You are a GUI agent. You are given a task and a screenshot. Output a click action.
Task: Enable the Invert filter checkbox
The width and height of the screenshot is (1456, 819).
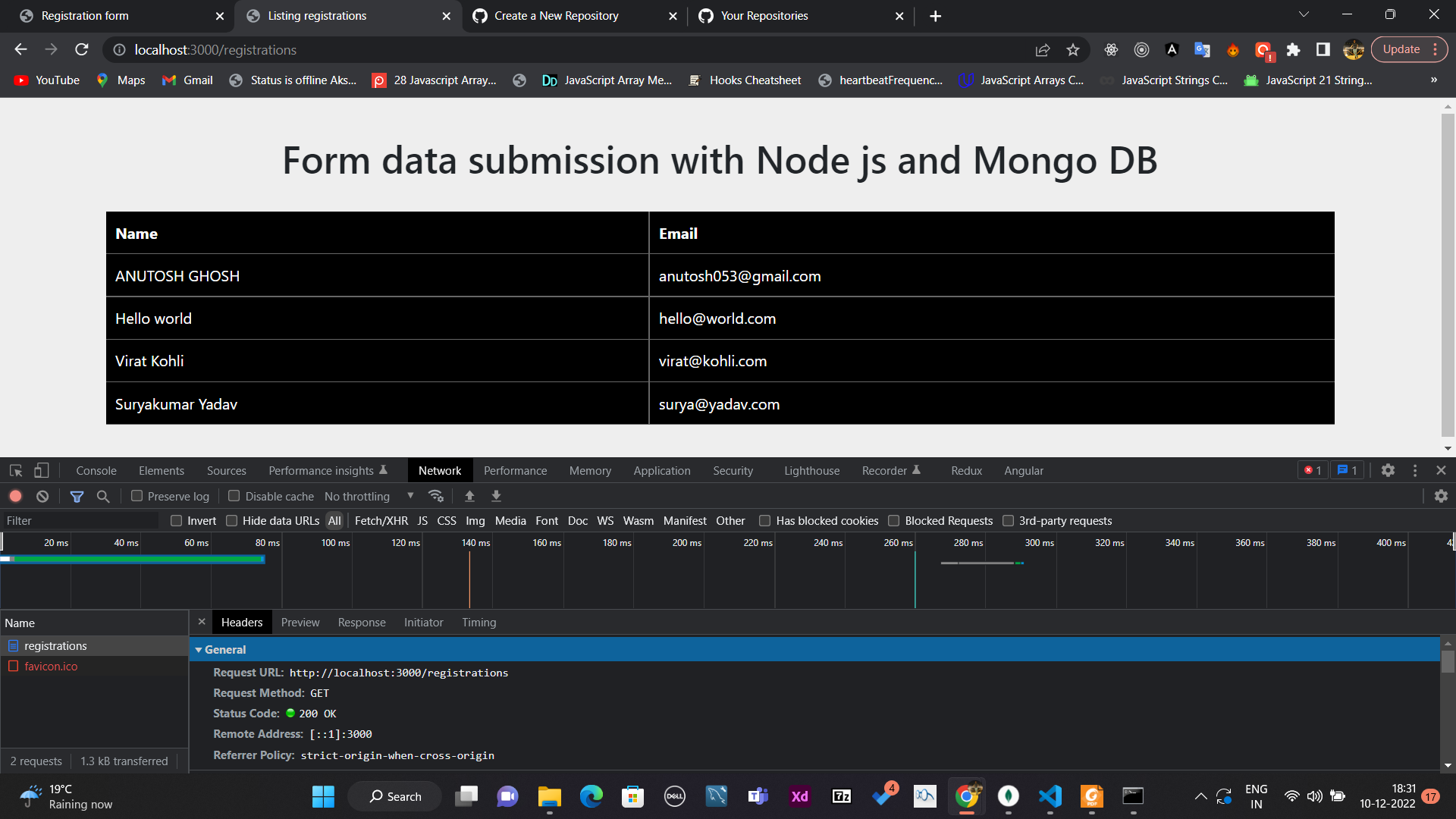pos(176,520)
